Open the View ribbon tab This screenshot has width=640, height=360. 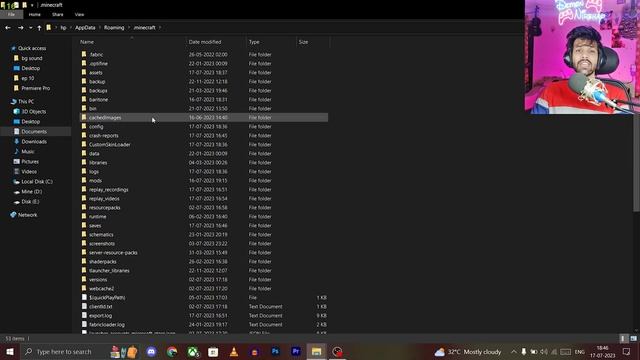click(79, 14)
